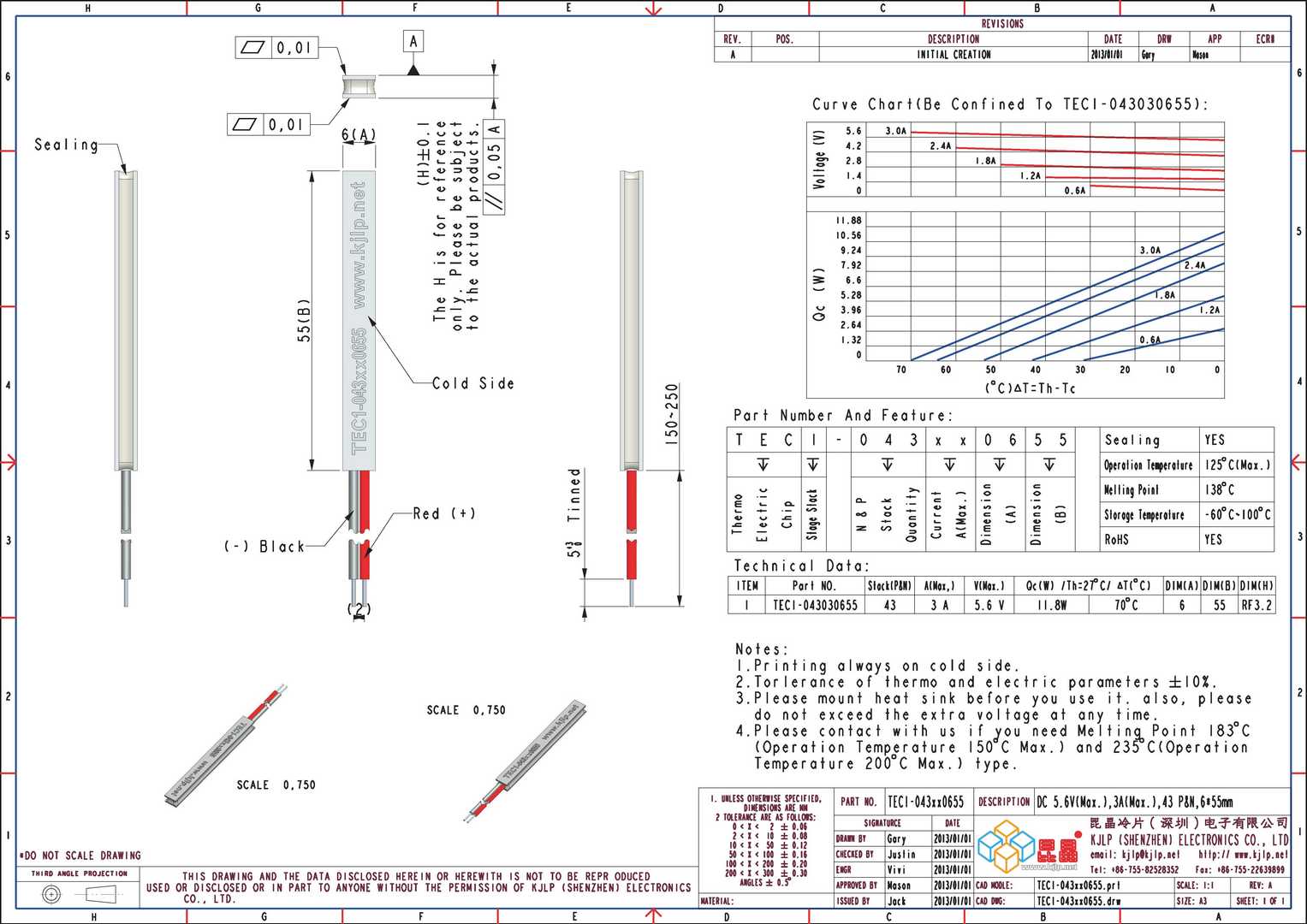The image size is (1307, 924).
Task: Select the 'INITIAL CREATION' revision cell
Action: click(x=954, y=54)
